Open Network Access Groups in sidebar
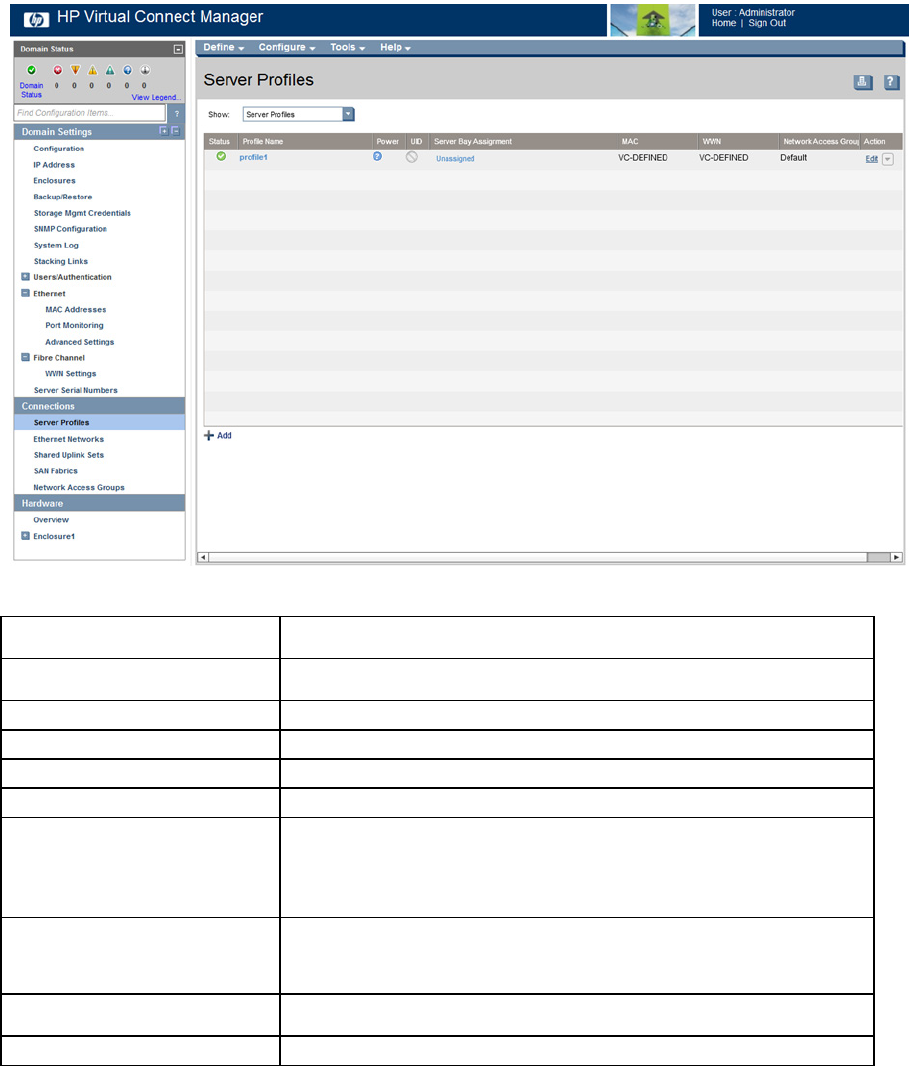The width and height of the screenshot is (912, 1066). click(x=79, y=487)
